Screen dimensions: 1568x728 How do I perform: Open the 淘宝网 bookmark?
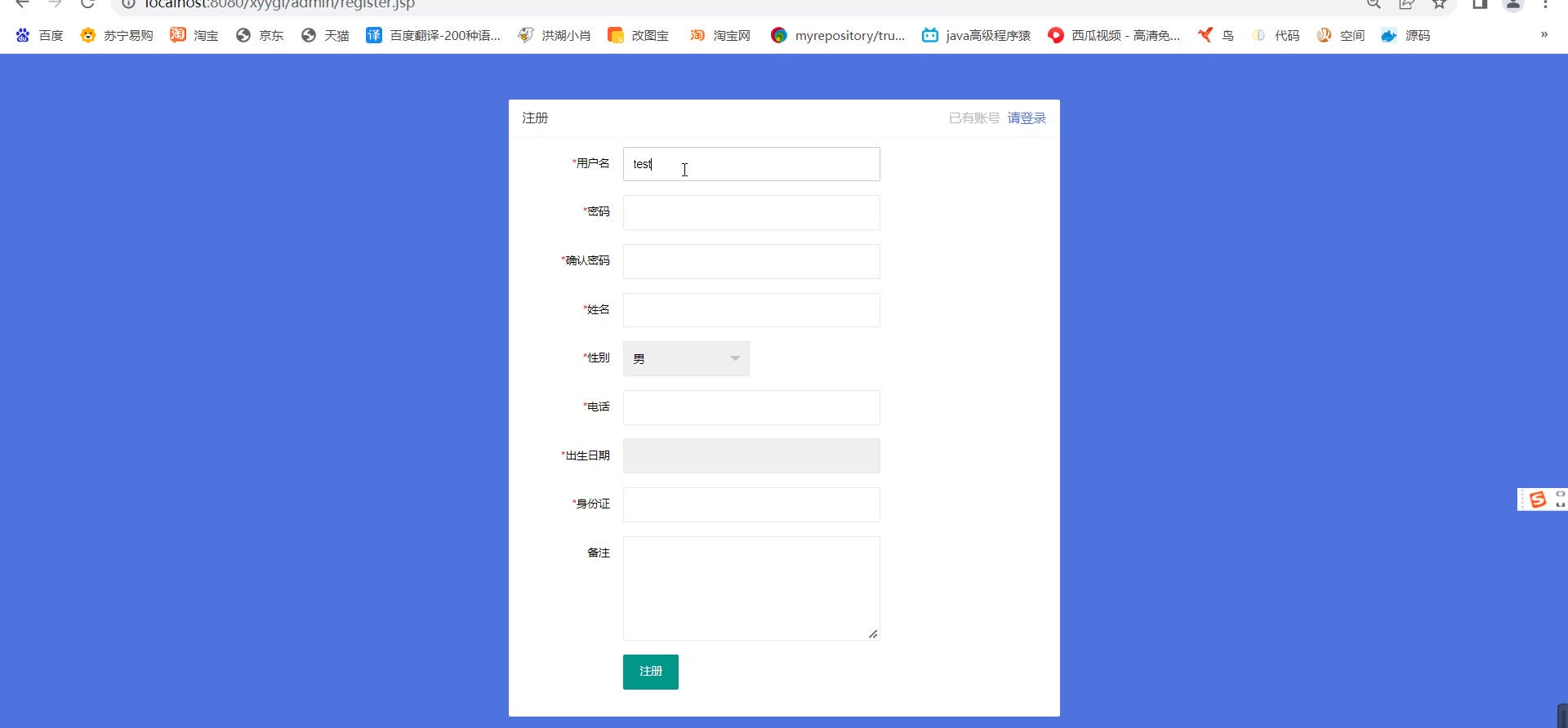point(720,35)
